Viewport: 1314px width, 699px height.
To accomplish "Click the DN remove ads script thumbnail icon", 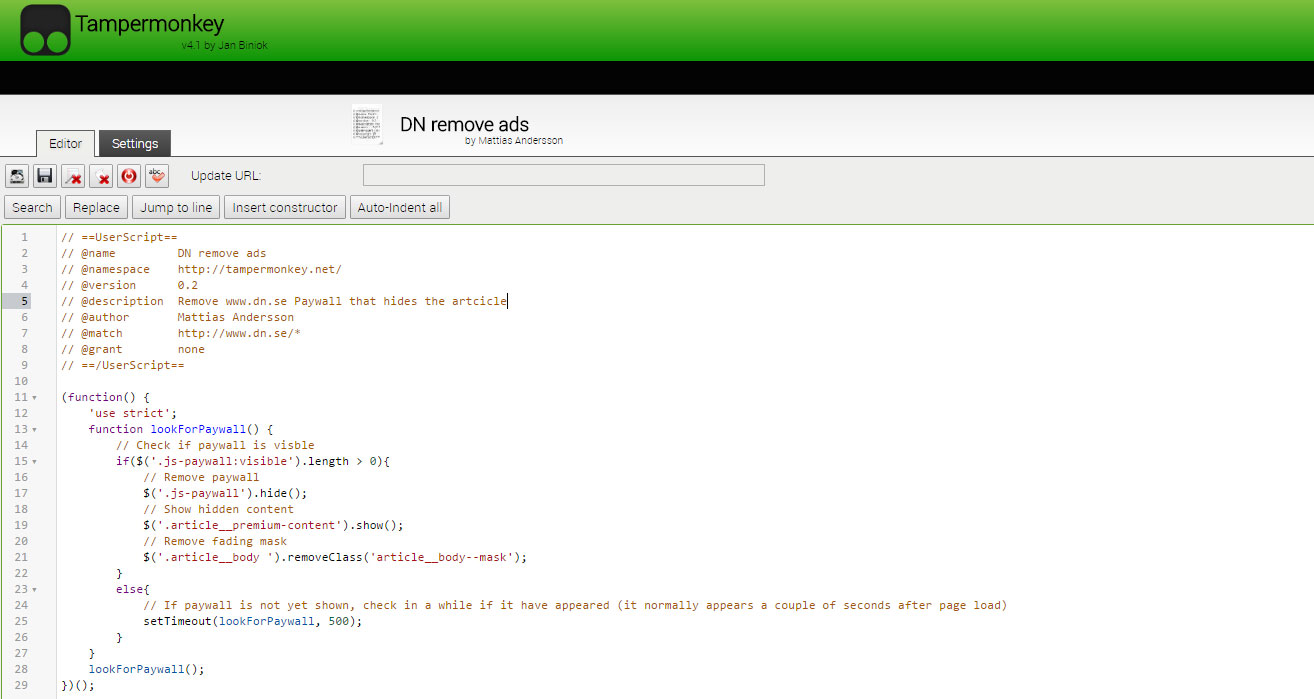I will (367, 125).
